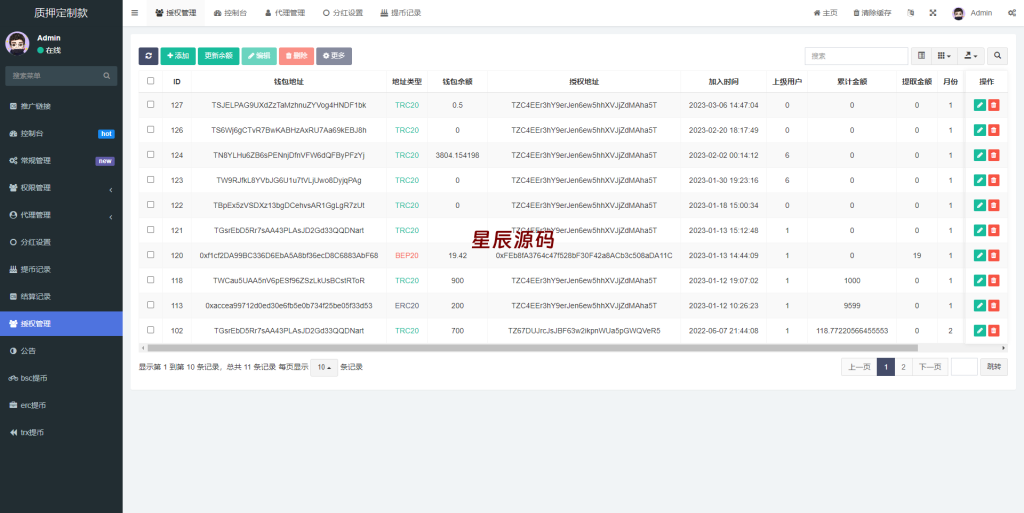Select the 授权管理 top tab

pyautogui.click(x=176, y=13)
